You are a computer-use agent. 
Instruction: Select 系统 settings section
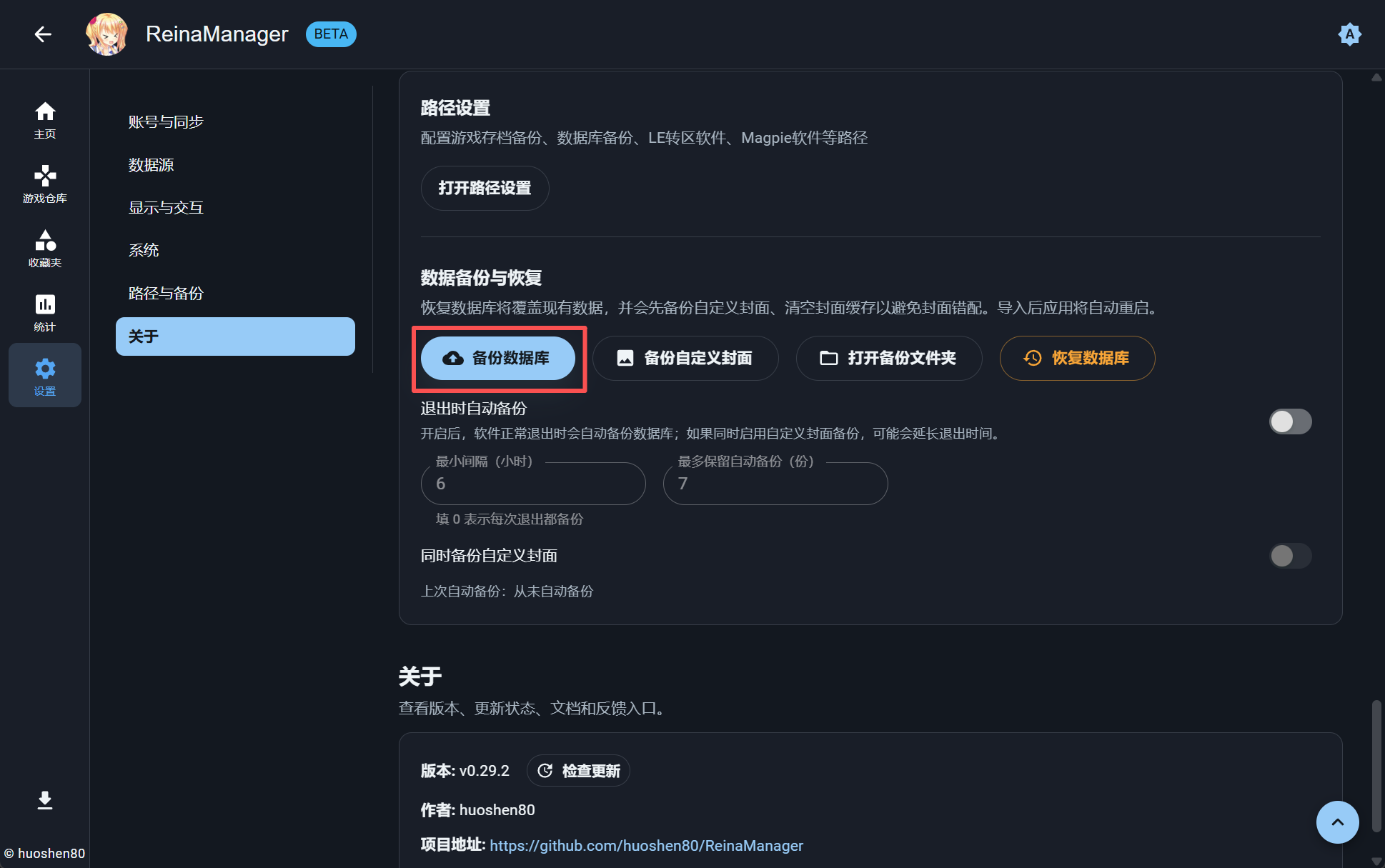point(235,251)
